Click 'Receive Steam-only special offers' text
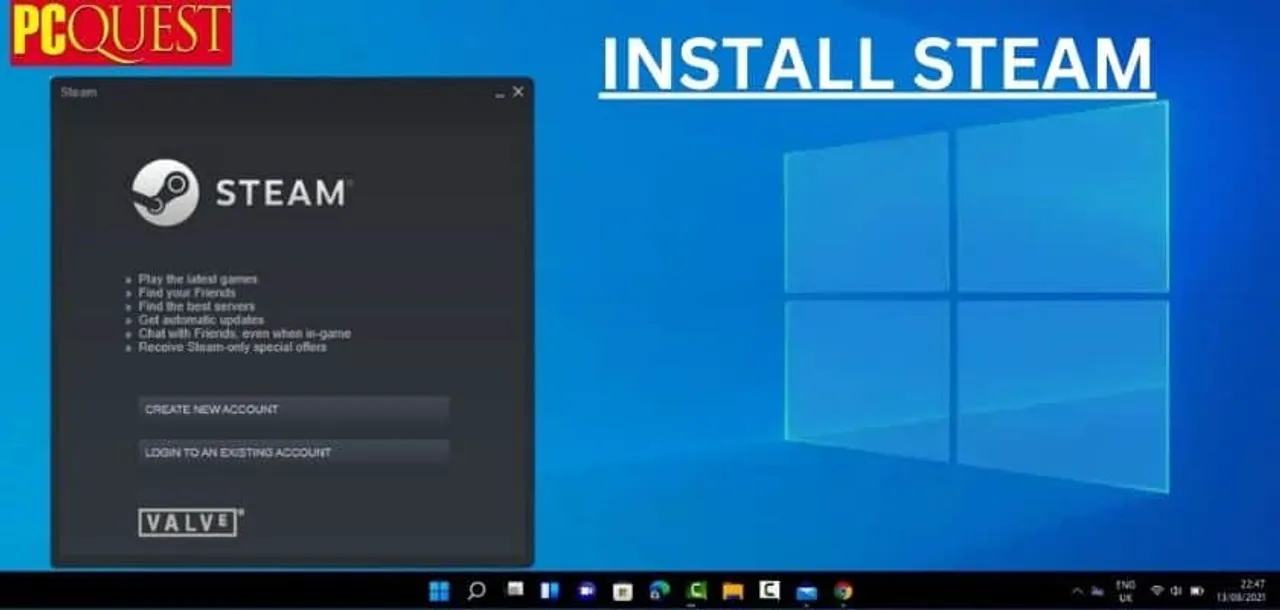Screen dimensions: 1280x610 (x=232, y=347)
